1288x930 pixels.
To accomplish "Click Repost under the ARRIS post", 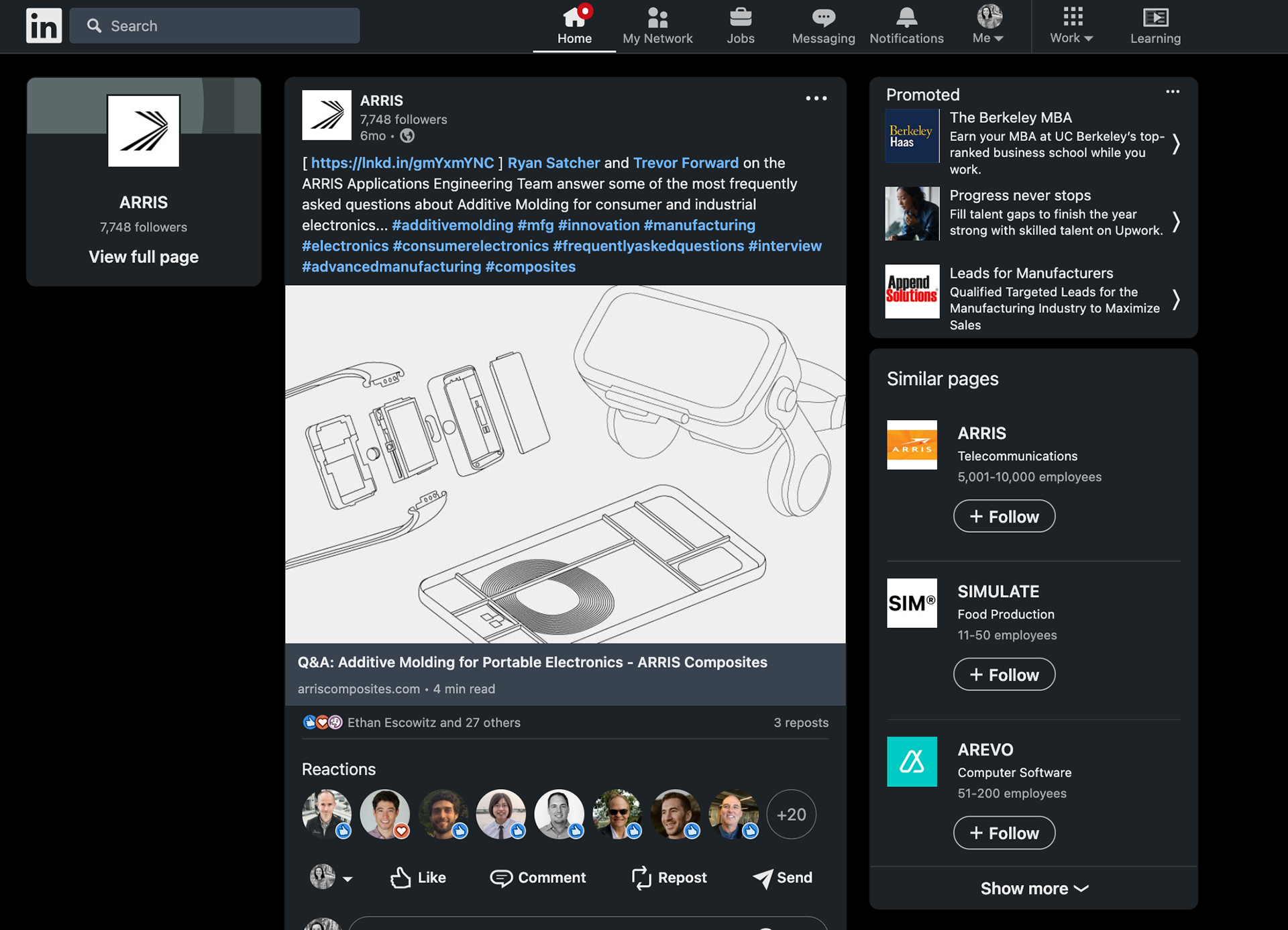I will (669, 877).
